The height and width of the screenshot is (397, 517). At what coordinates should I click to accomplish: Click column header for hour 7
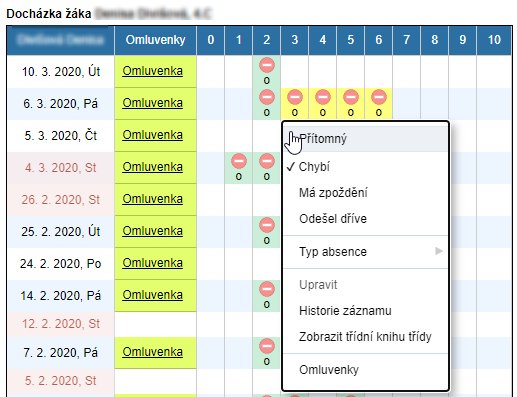(407, 40)
